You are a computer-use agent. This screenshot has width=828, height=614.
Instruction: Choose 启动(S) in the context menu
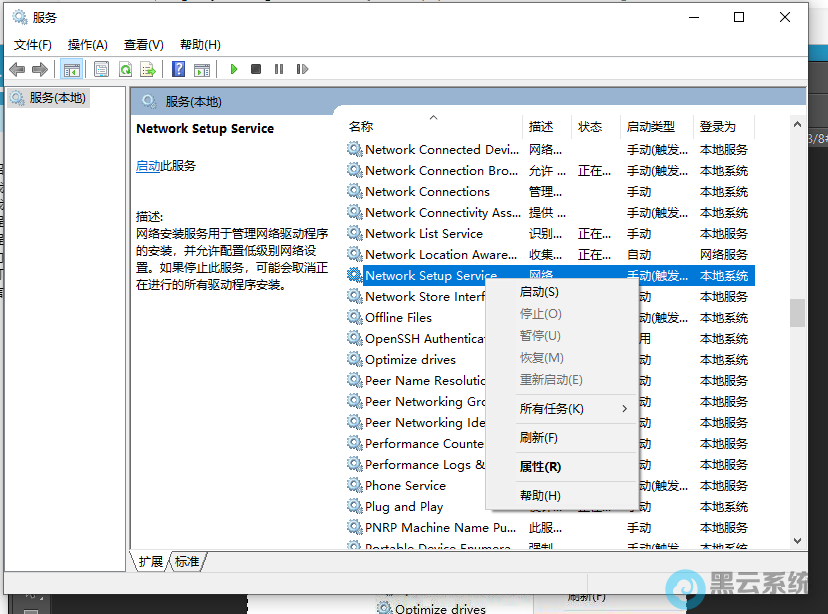pos(539,292)
